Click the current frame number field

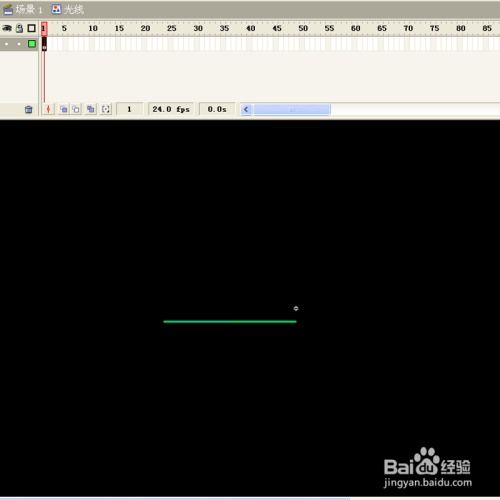point(130,109)
